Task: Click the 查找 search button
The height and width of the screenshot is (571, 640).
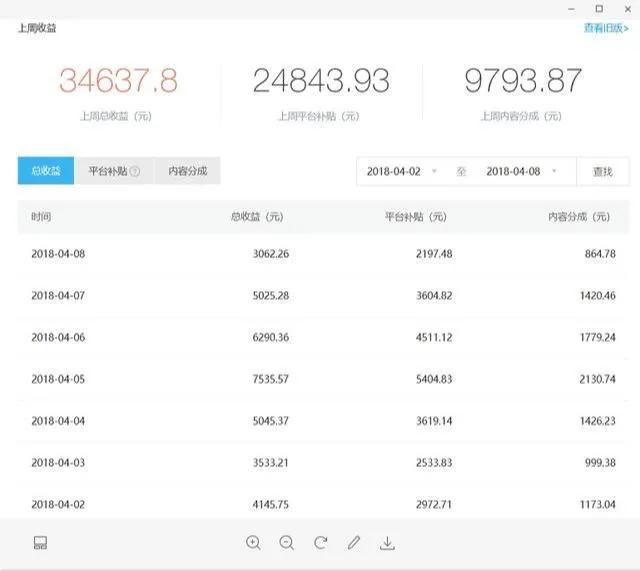Action: tap(602, 171)
